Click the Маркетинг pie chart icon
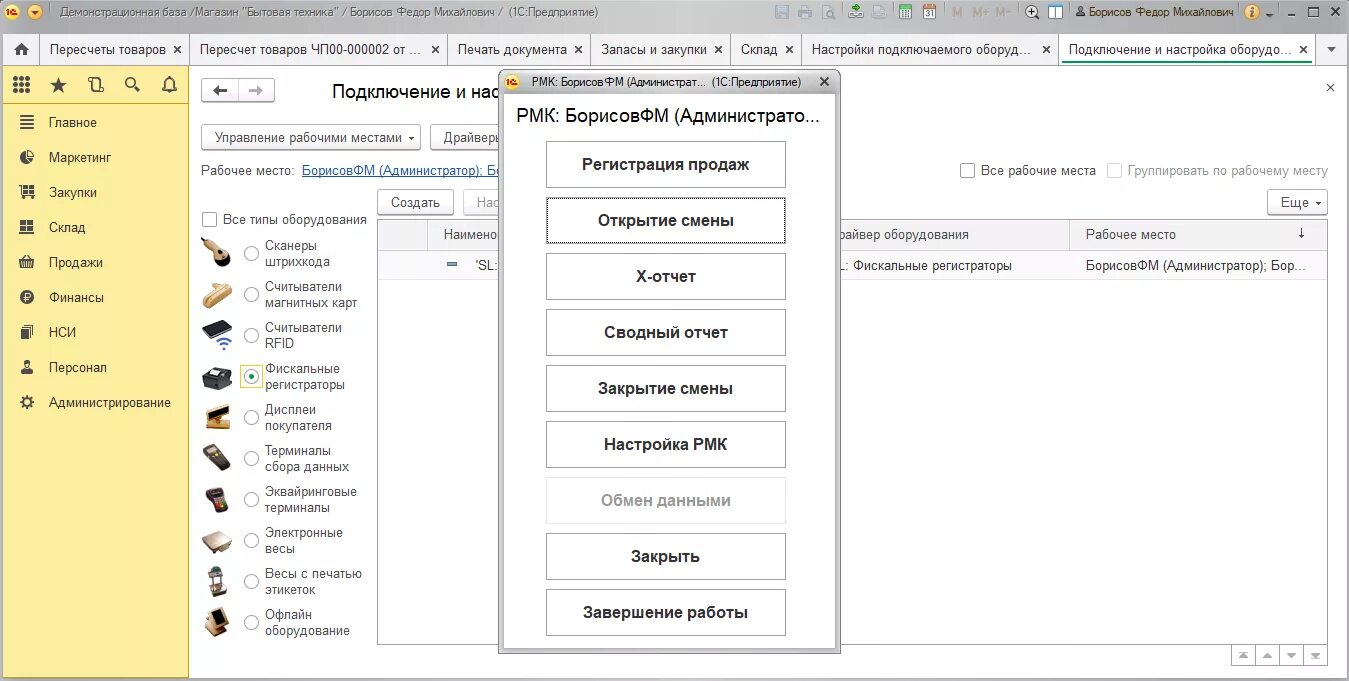 click(x=28, y=157)
